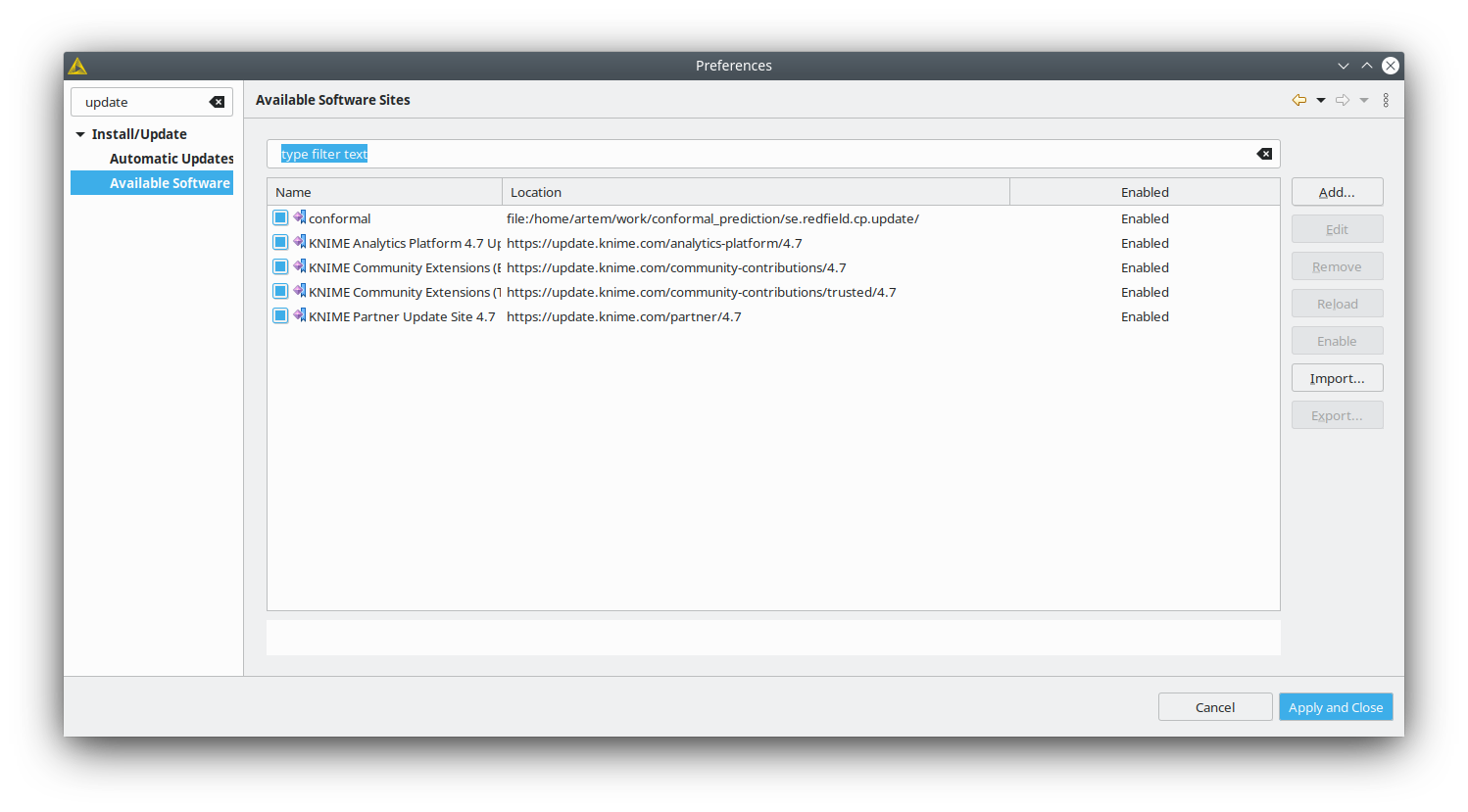Viewport: 1468px width, 812px height.
Task: Click Apply and Close
Action: coord(1336,707)
